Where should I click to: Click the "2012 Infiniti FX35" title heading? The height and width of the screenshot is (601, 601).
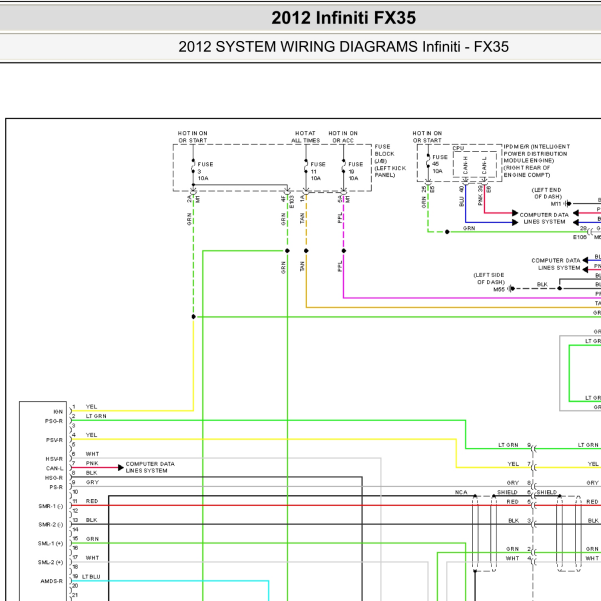343,18
